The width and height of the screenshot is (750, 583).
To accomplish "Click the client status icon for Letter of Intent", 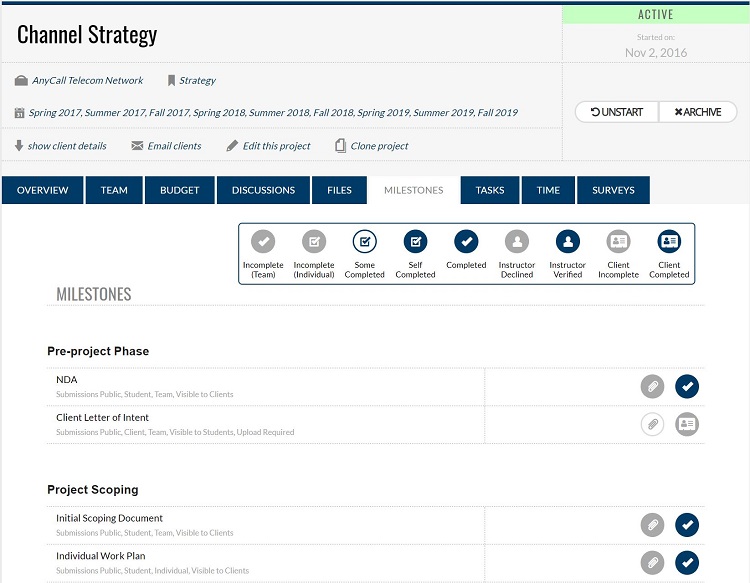I will coord(687,425).
